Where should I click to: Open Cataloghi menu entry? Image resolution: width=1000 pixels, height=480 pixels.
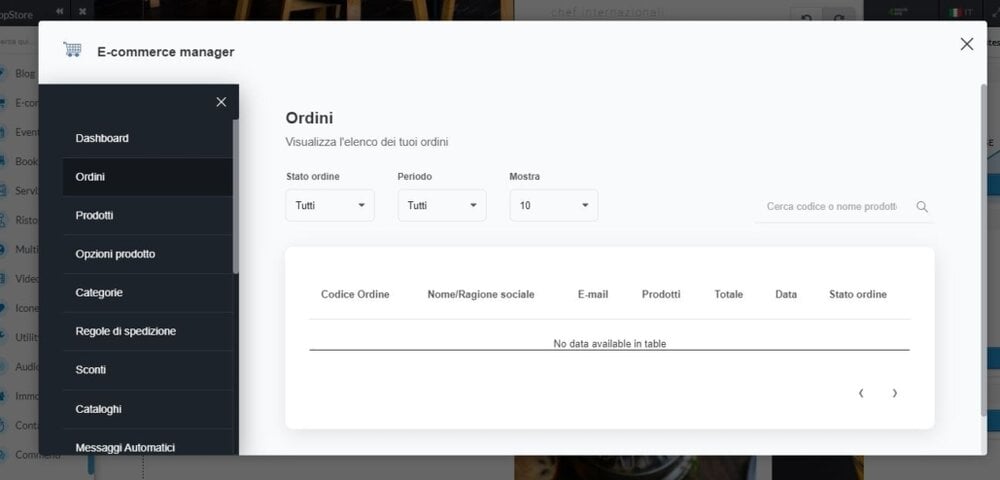pos(99,409)
